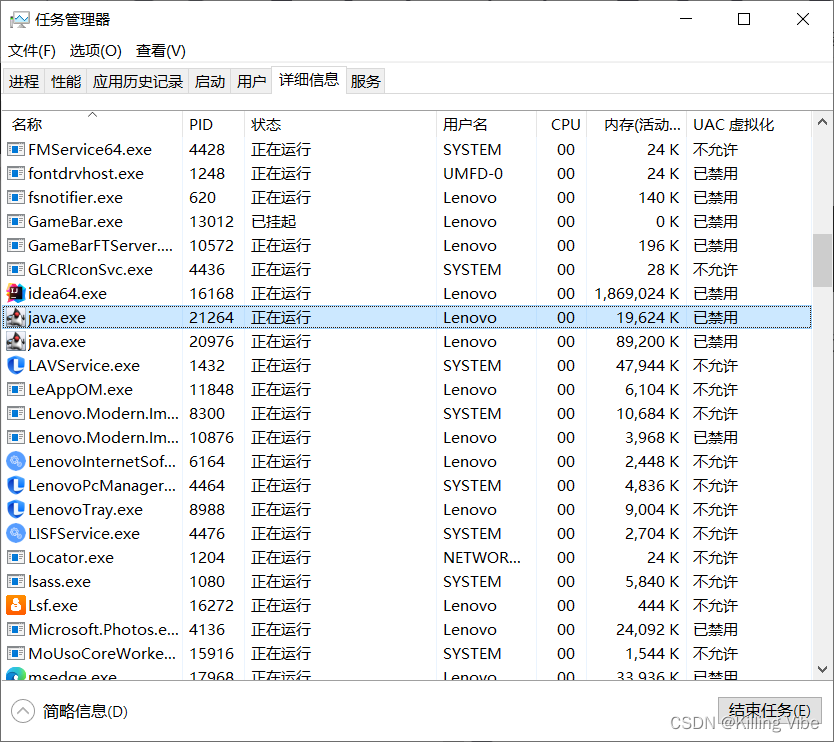Click the LISFService.exe icon
Screen dimensions: 834x742
[15, 533]
